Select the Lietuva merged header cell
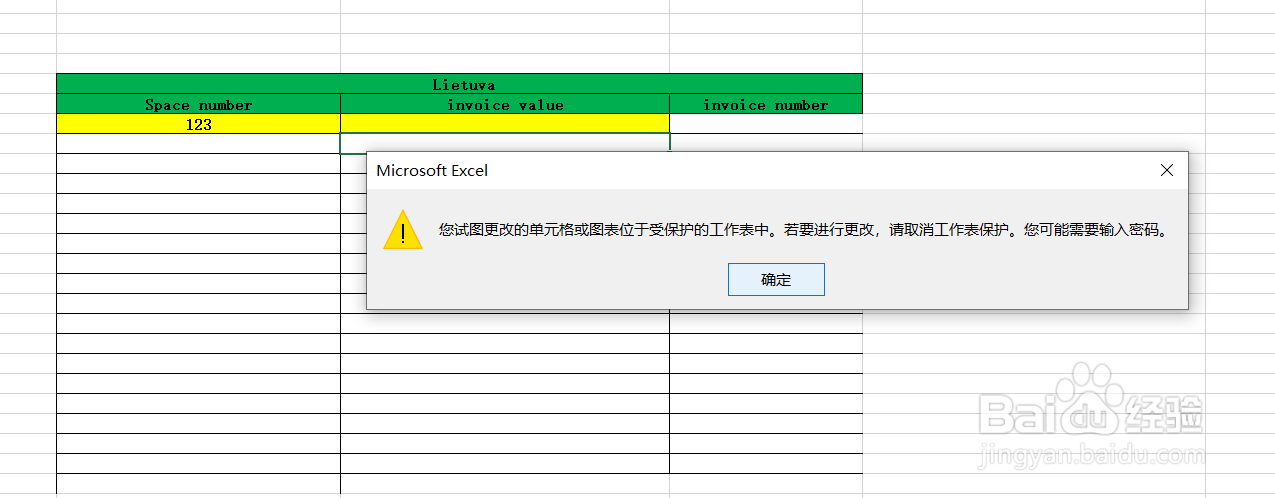The image size is (1275, 498). (459, 84)
